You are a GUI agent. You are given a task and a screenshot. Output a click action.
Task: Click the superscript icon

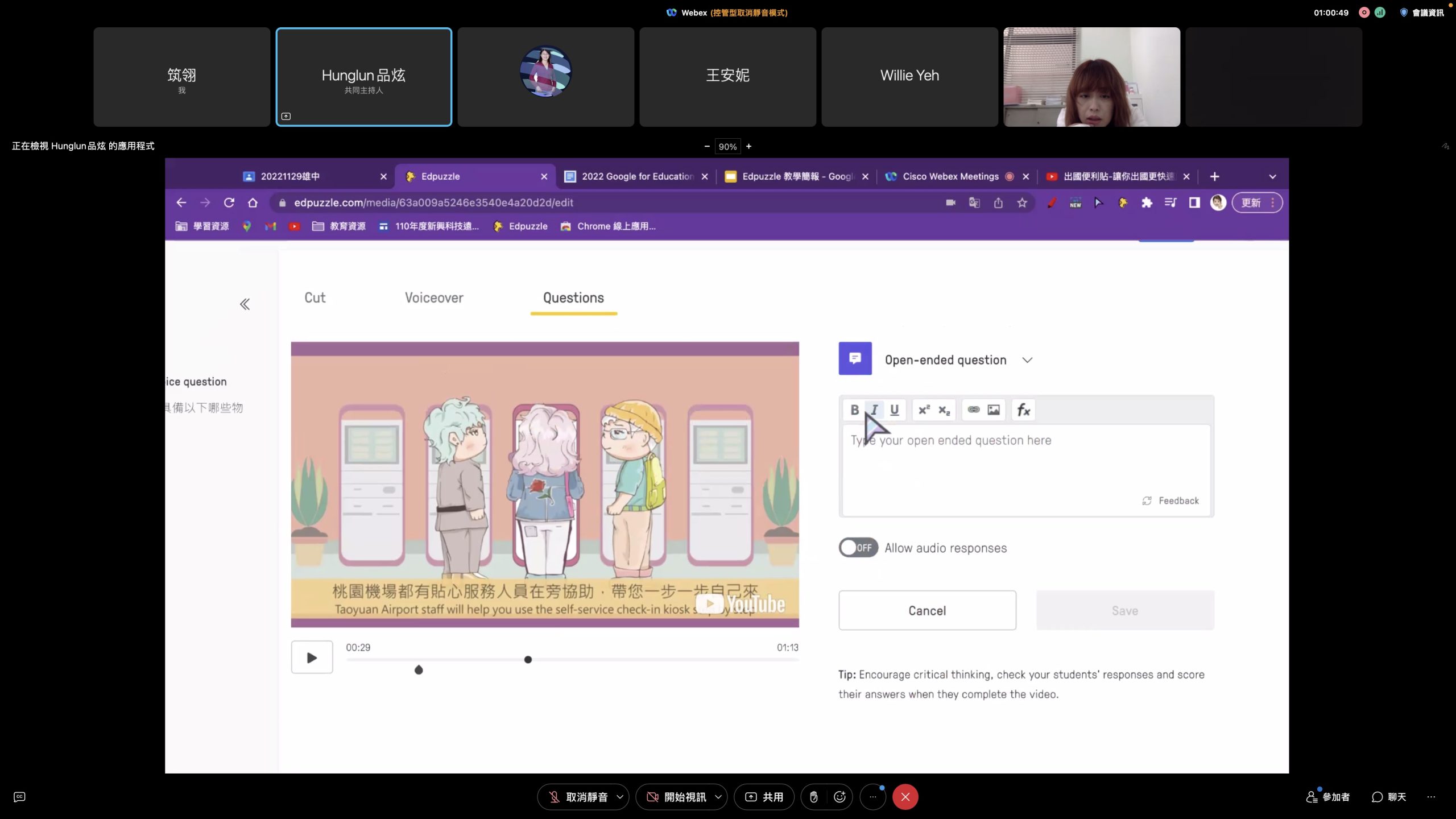click(x=924, y=409)
